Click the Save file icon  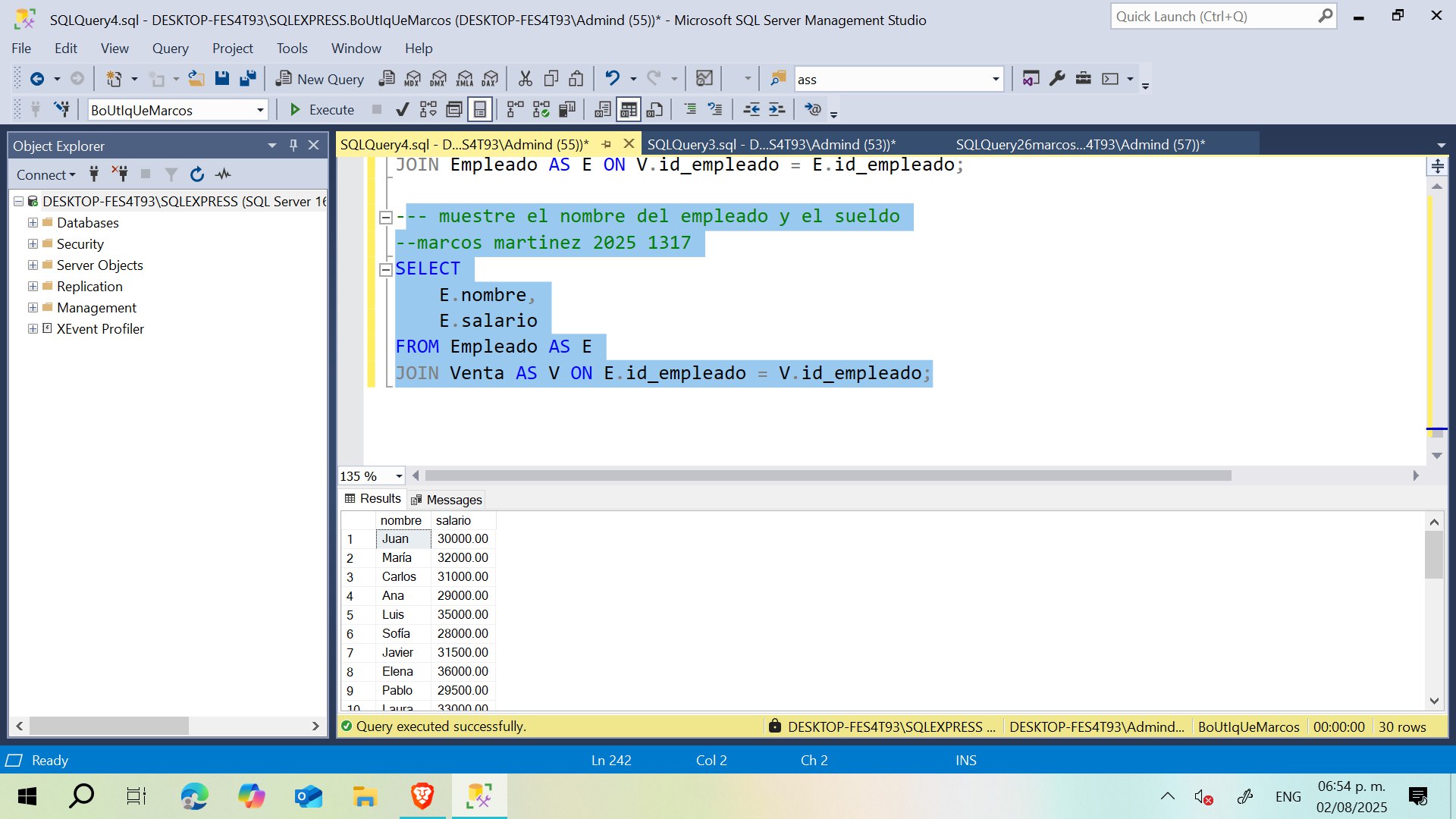click(222, 79)
